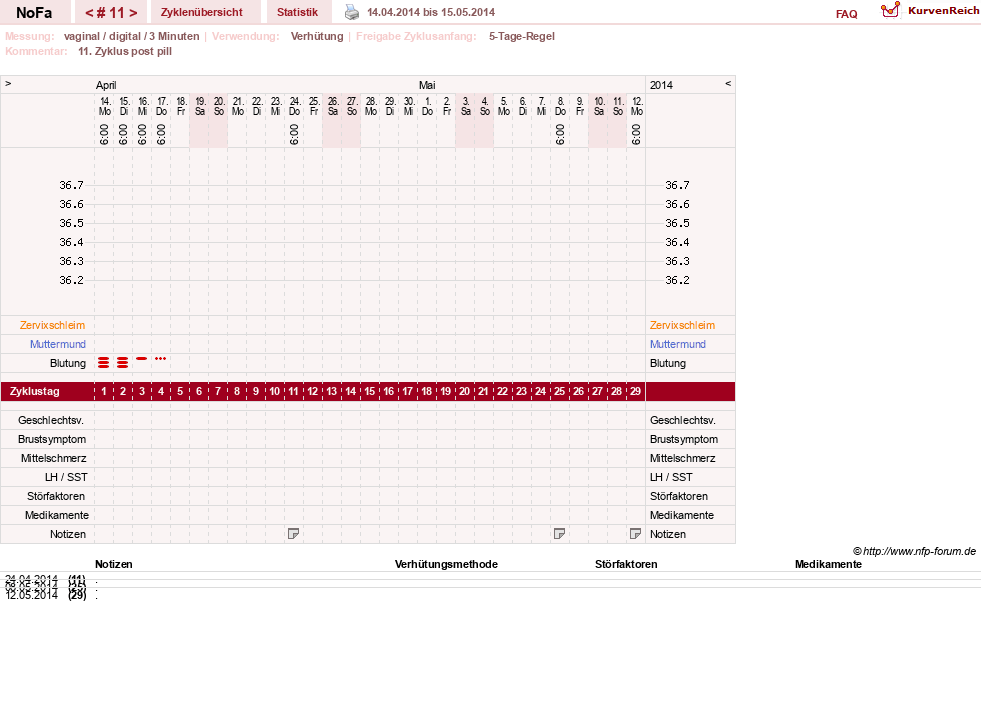Click the left LH / SST row label
This screenshot has height=723, width=981.
coord(66,477)
